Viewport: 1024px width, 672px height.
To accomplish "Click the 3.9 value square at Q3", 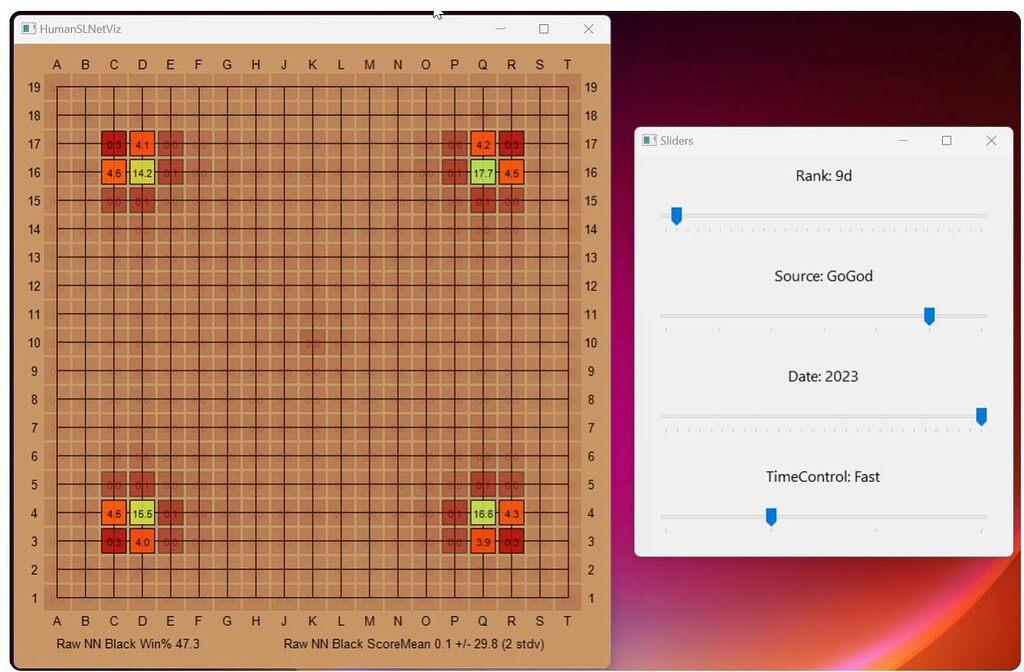I will 483,542.
